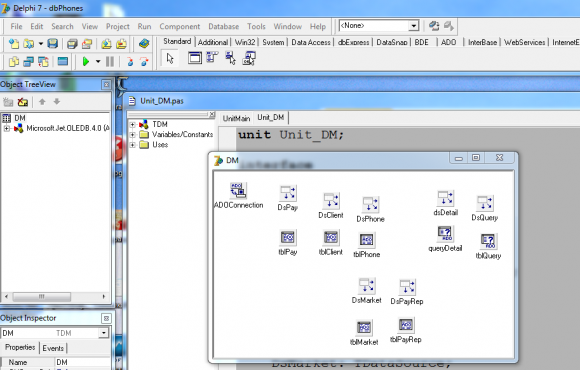Image resolution: width=580 pixels, height=370 pixels.
Task: Select the queryDetail query component
Action: click(x=445, y=234)
